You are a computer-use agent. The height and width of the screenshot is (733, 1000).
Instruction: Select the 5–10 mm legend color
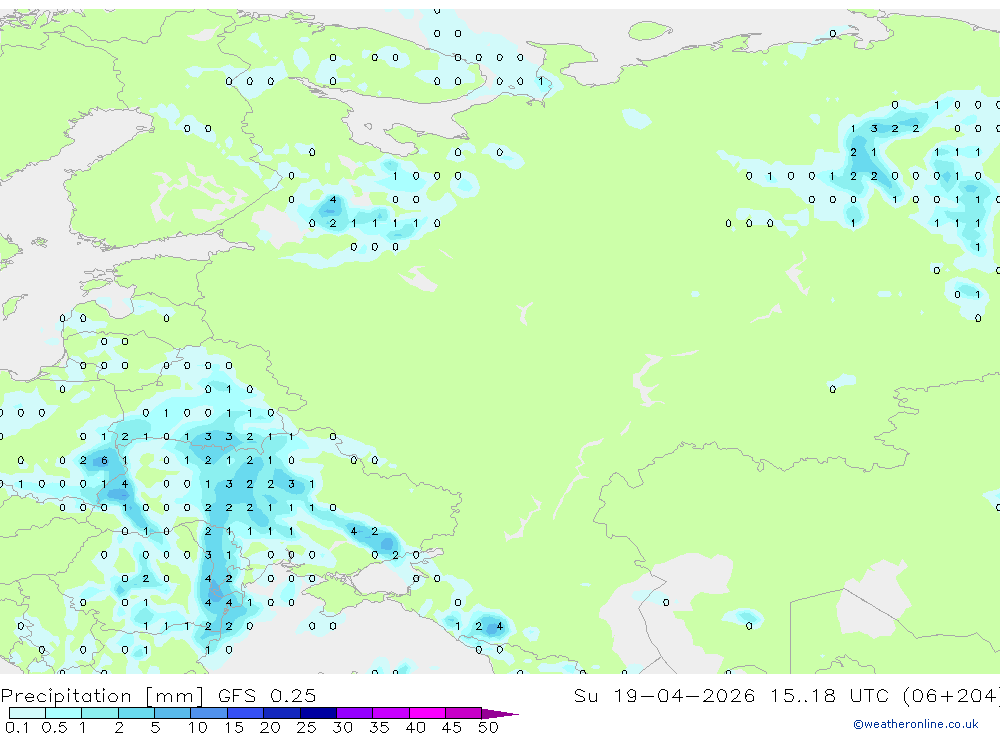(172, 713)
